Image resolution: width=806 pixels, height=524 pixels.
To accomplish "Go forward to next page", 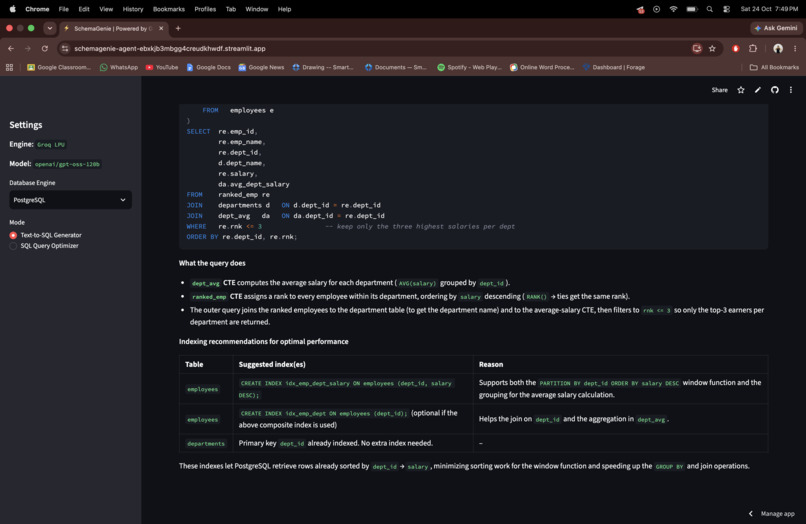I will [28, 48].
